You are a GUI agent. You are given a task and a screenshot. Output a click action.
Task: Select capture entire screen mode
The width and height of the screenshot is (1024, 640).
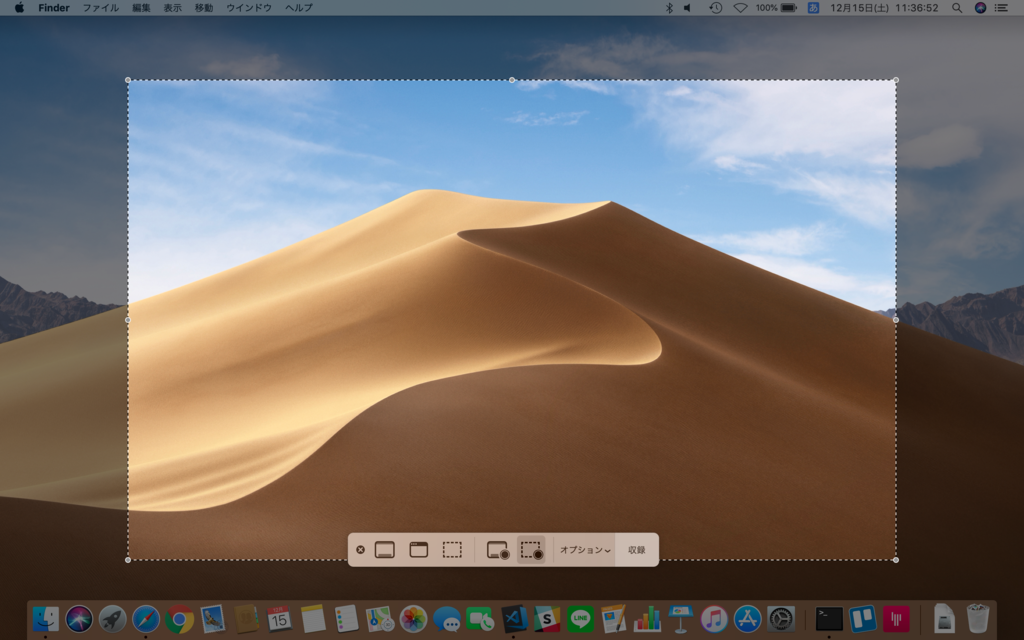click(x=385, y=550)
